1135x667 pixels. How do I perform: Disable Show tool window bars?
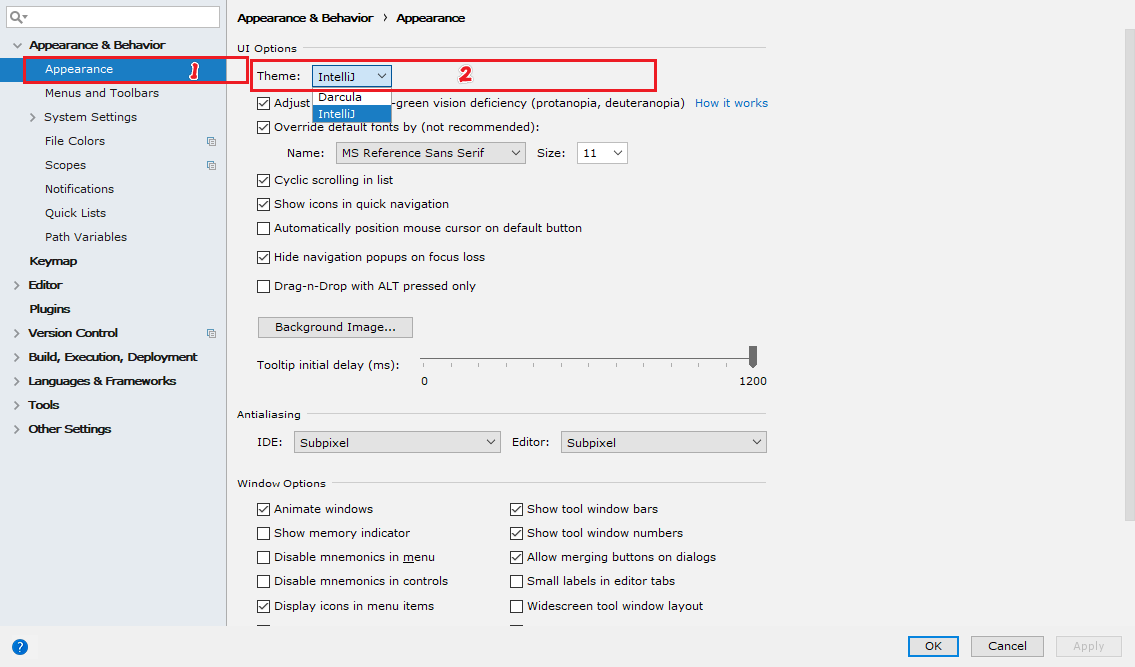pos(516,509)
